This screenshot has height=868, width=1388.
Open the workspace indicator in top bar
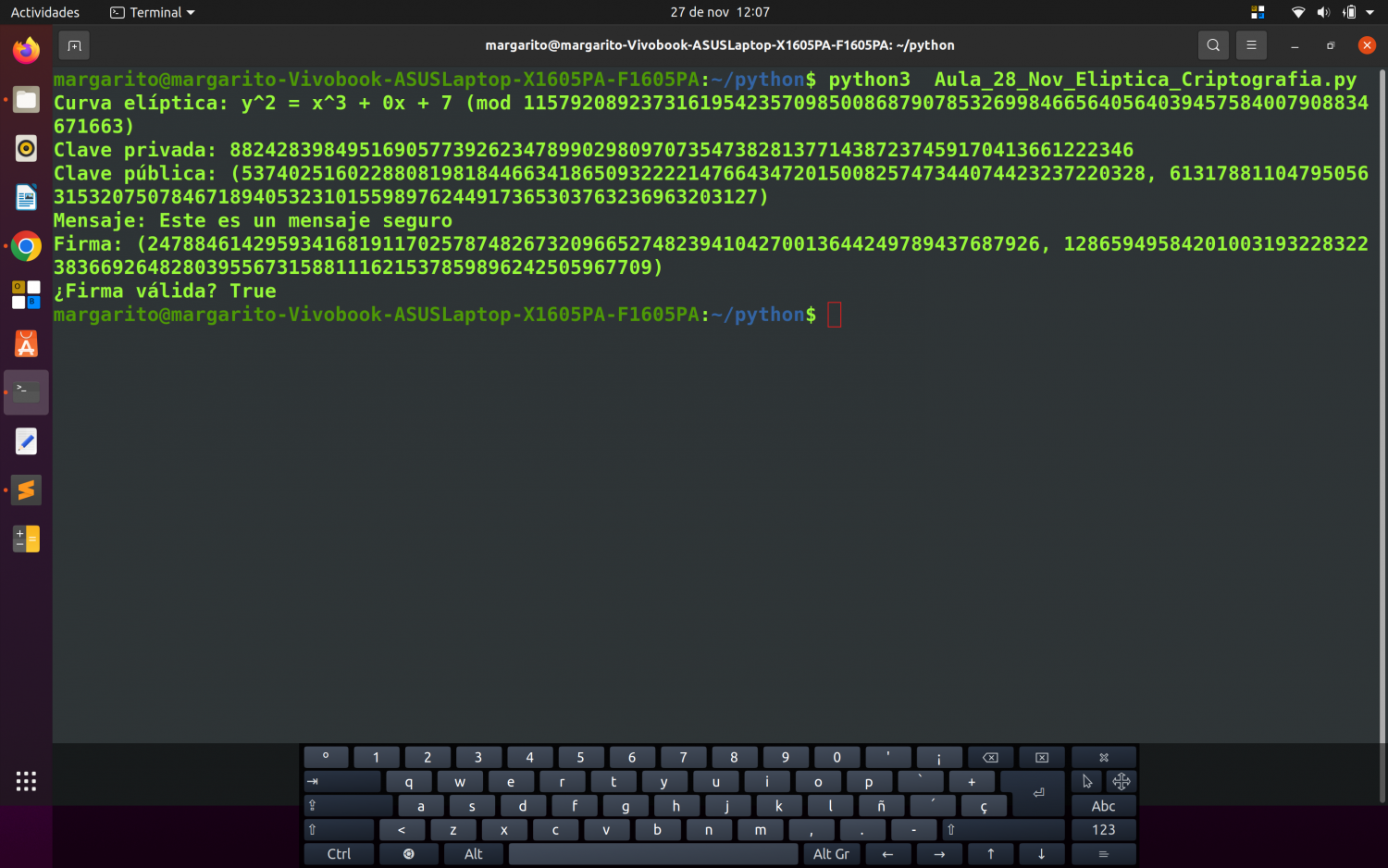coord(1258,12)
